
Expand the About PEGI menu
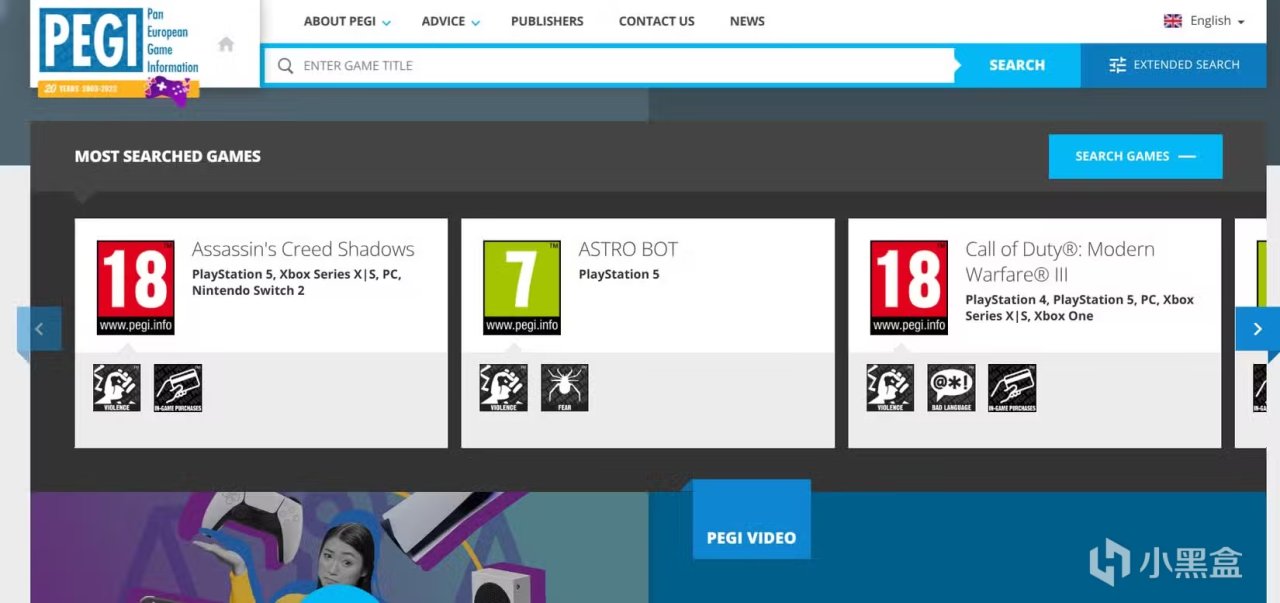point(347,21)
